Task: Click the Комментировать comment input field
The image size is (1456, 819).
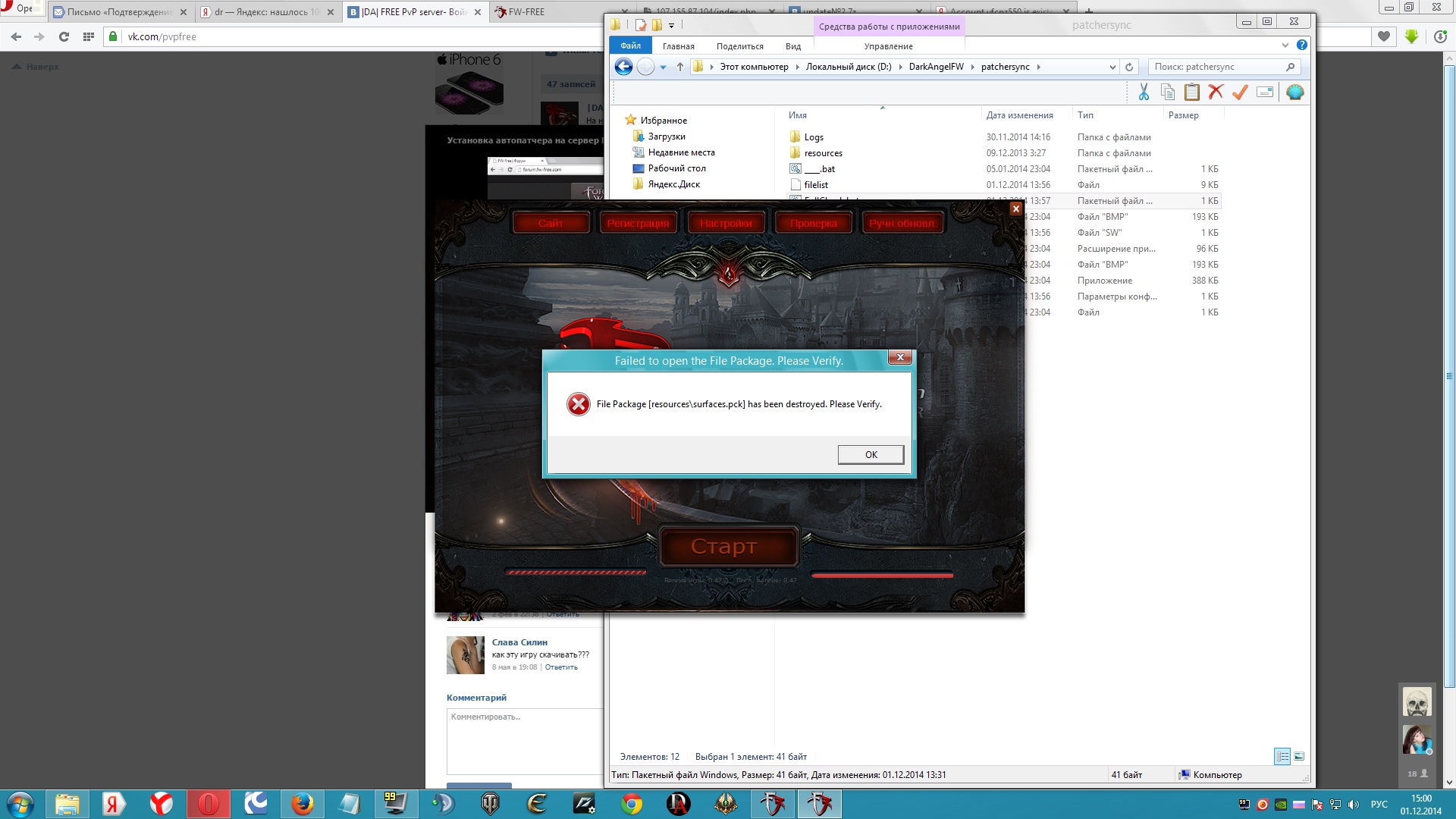Action: pos(525,741)
